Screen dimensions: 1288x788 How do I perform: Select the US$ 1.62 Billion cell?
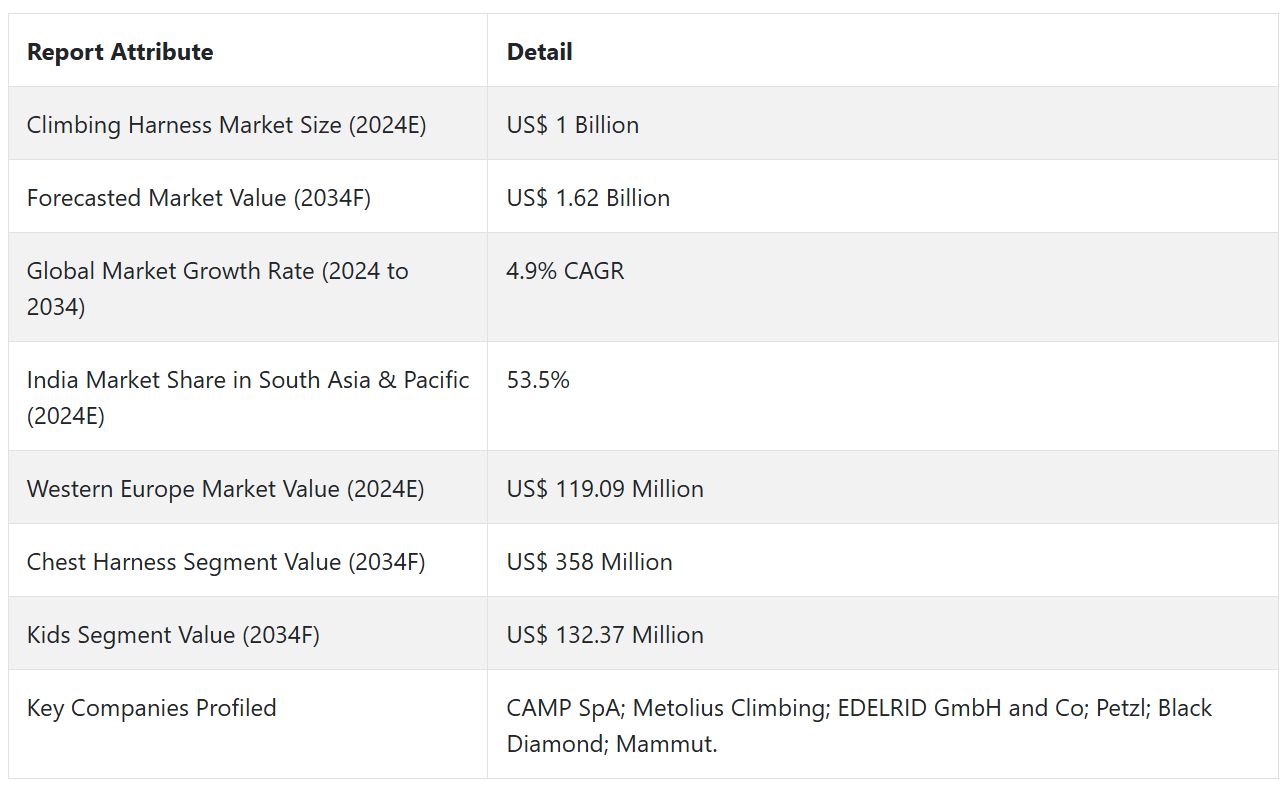588,198
